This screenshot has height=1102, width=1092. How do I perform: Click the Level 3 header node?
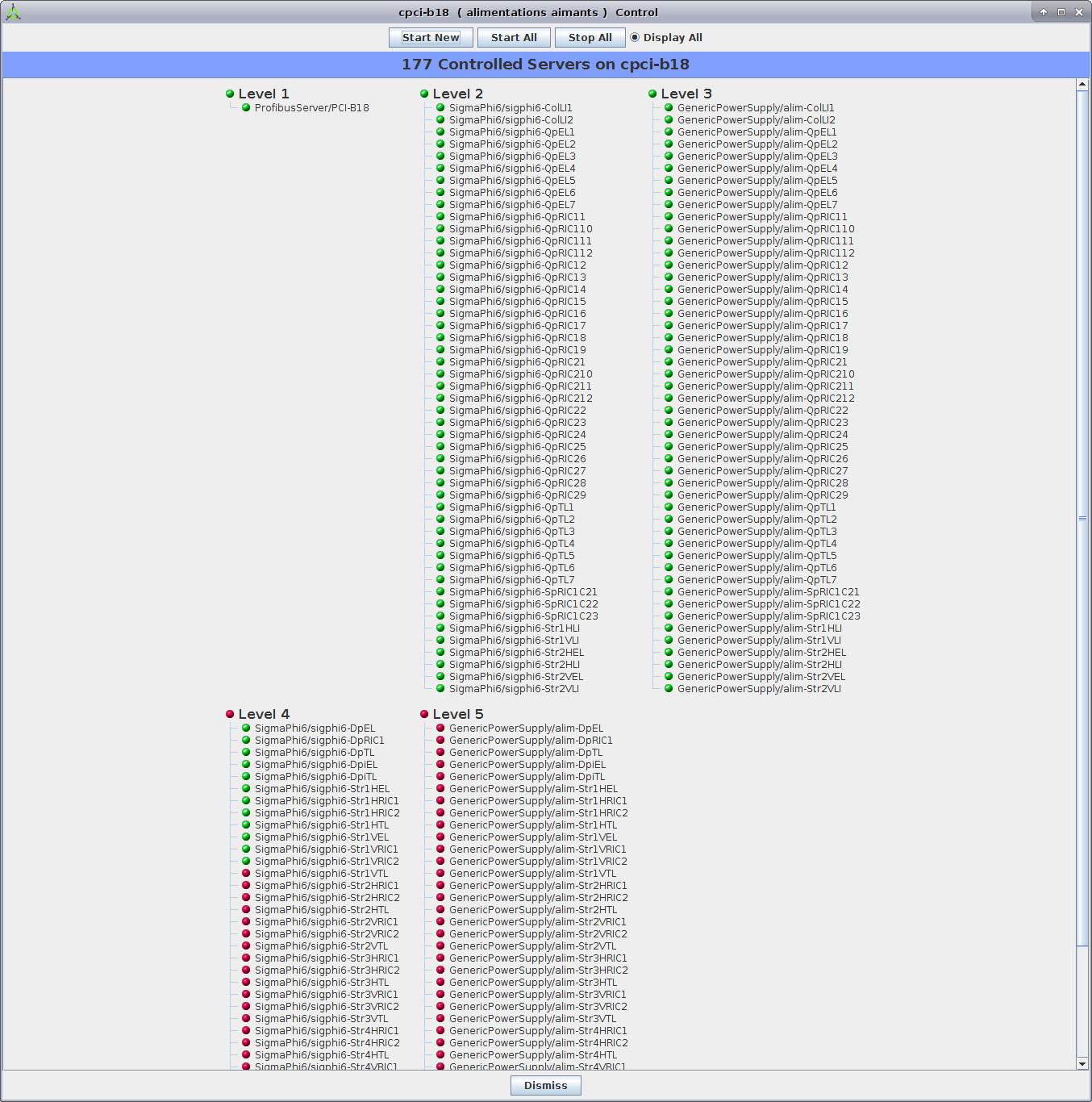coord(686,94)
